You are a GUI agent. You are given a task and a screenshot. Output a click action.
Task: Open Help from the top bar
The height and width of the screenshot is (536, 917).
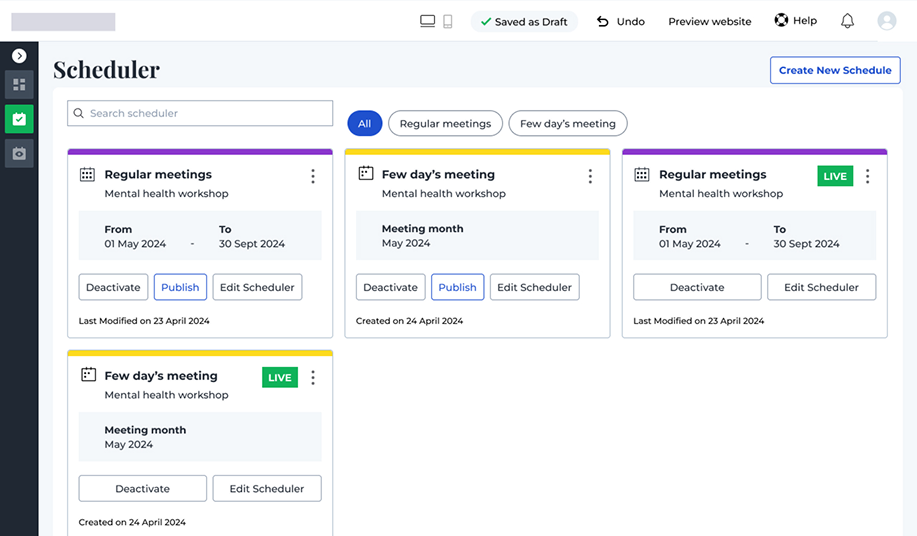[795, 21]
